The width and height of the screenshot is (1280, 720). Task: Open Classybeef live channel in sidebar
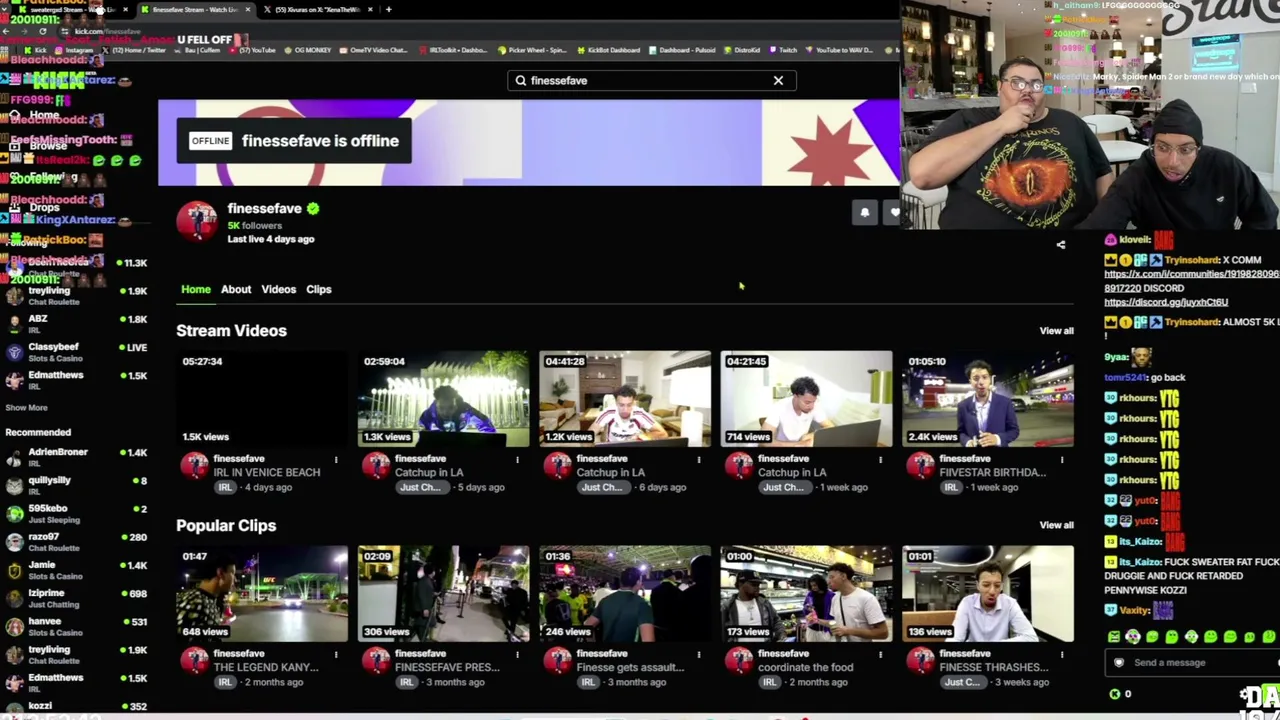point(75,352)
